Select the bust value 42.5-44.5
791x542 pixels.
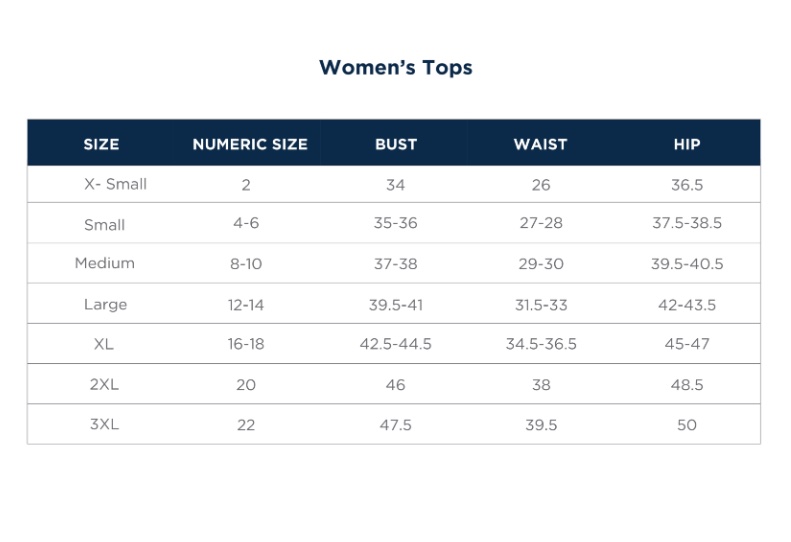tap(396, 344)
